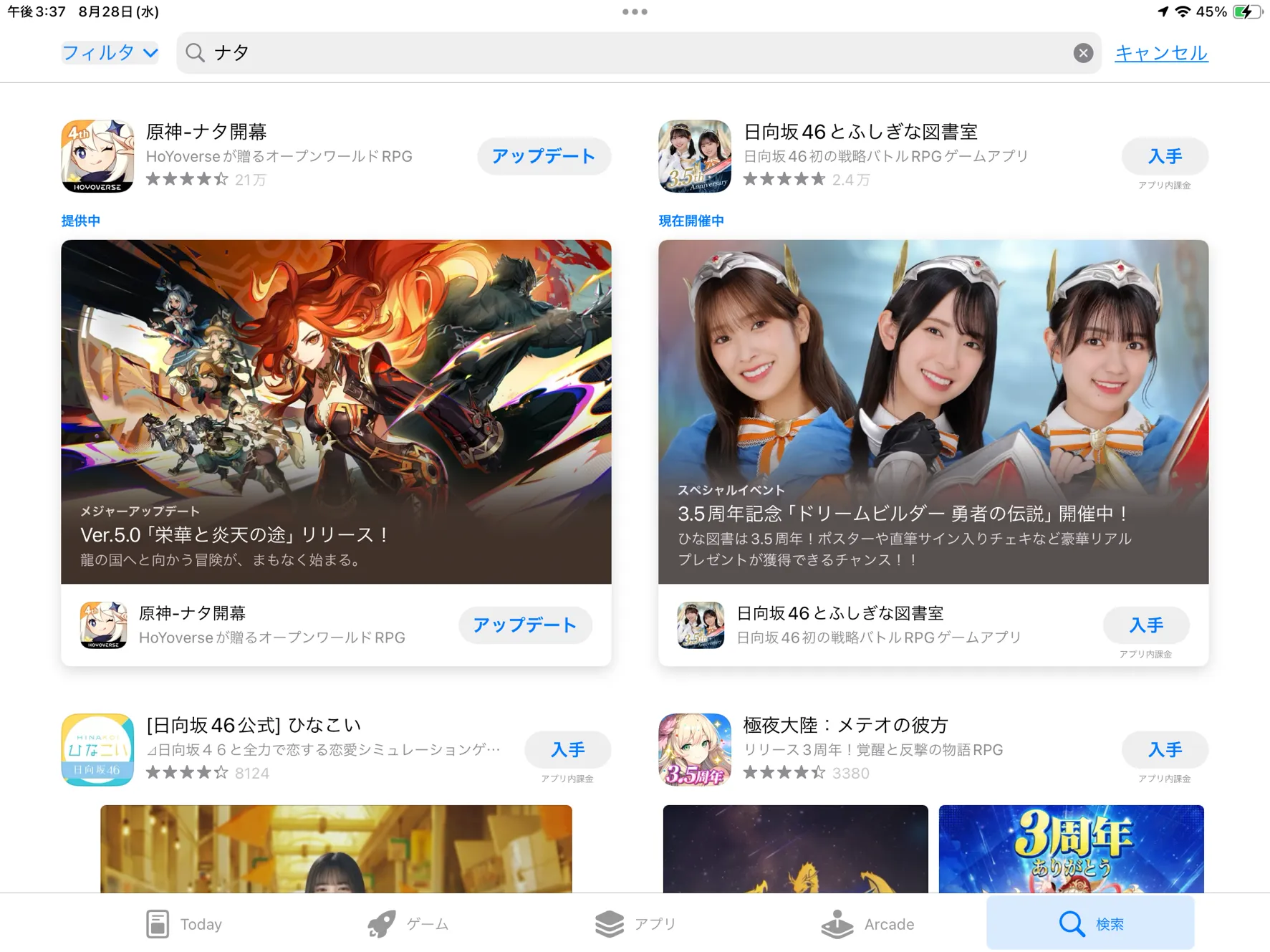1270x952 pixels.
Task: Tap 入手 in the 日向坂46 event card
Action: [1146, 625]
